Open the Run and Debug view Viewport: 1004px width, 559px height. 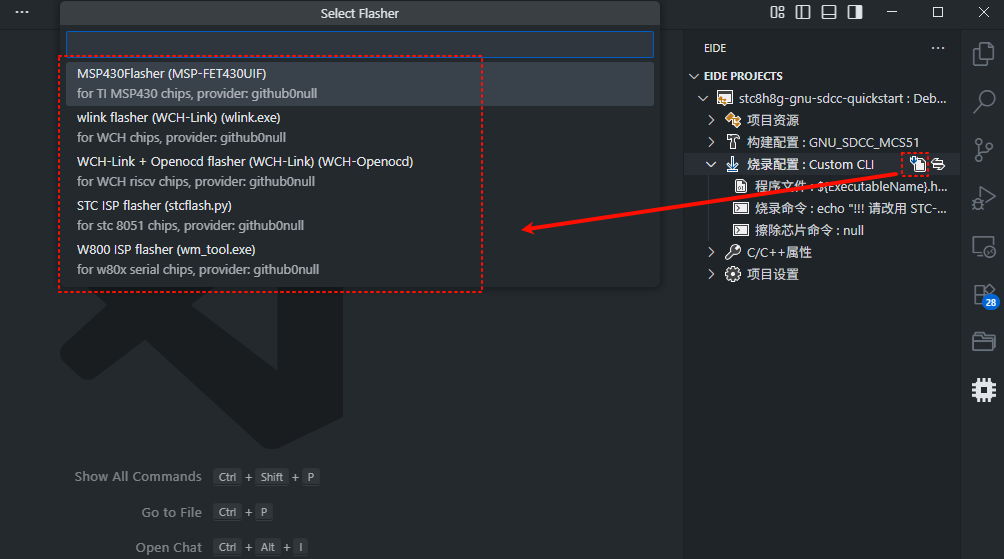click(984, 198)
